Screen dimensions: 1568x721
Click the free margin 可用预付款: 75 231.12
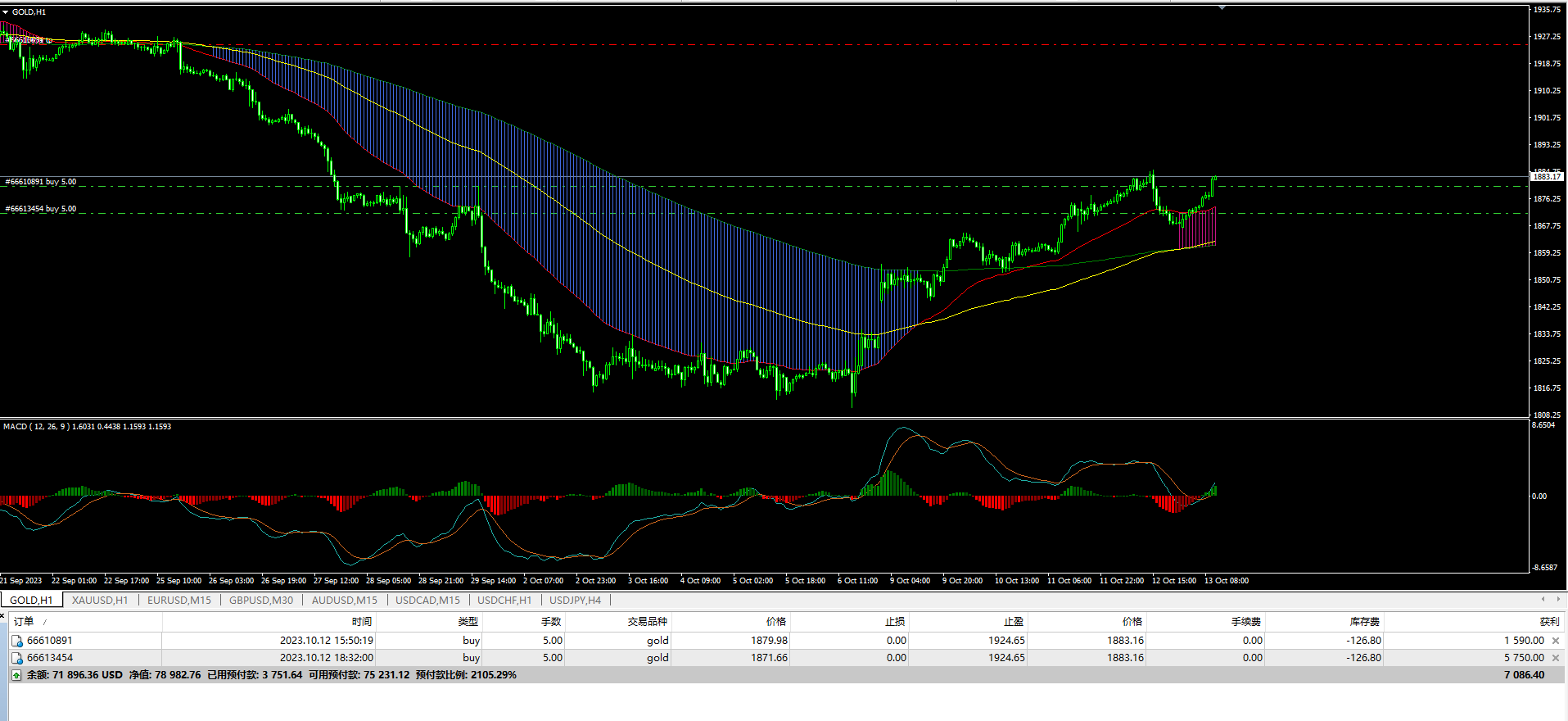coord(359,675)
